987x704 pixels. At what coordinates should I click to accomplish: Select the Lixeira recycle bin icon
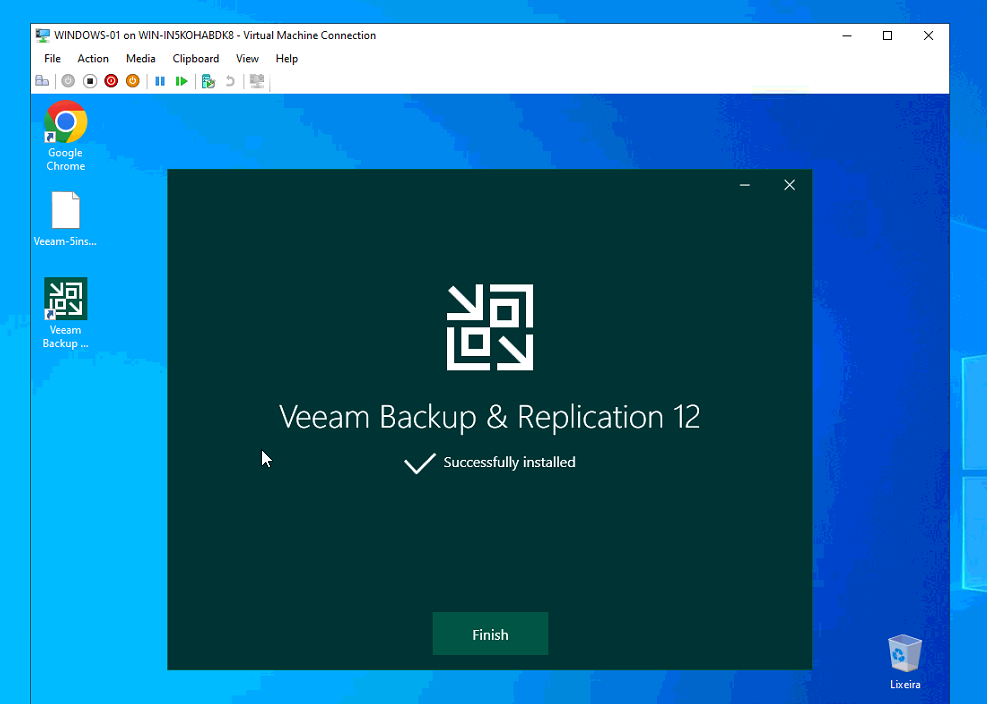[905, 662]
